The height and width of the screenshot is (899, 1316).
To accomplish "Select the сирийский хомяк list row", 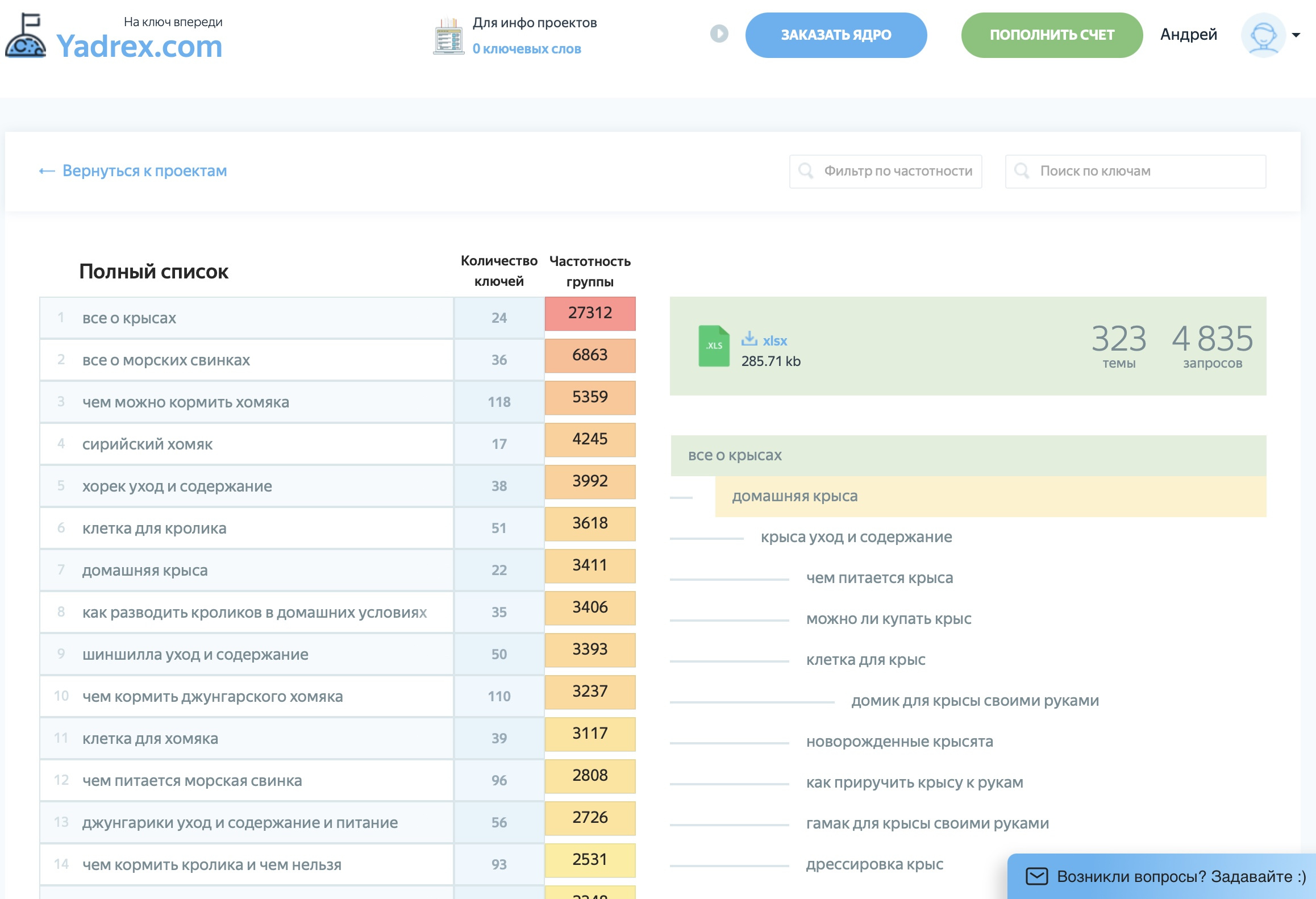I will pos(147,444).
